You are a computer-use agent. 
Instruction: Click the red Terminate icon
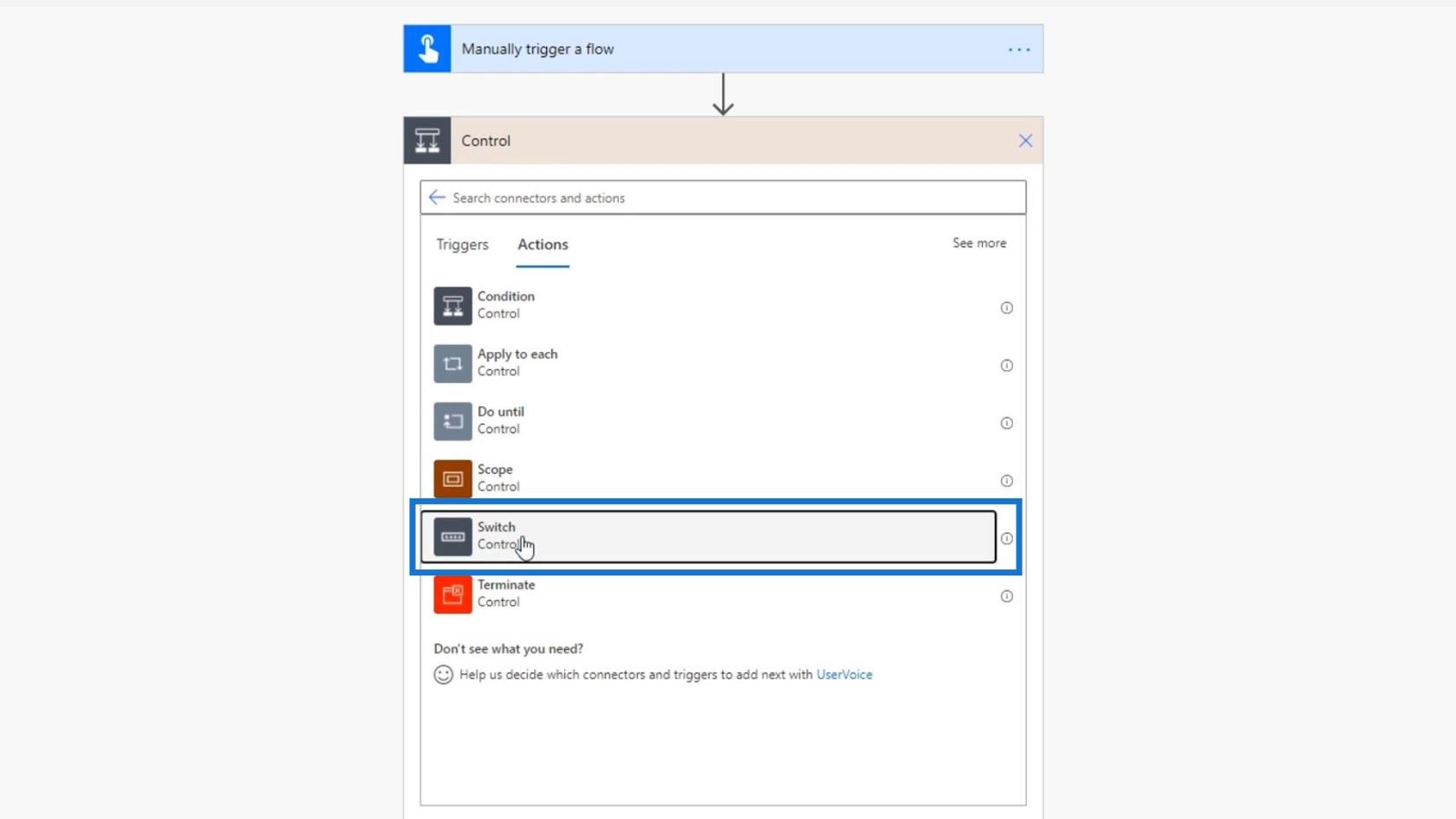[x=452, y=595]
